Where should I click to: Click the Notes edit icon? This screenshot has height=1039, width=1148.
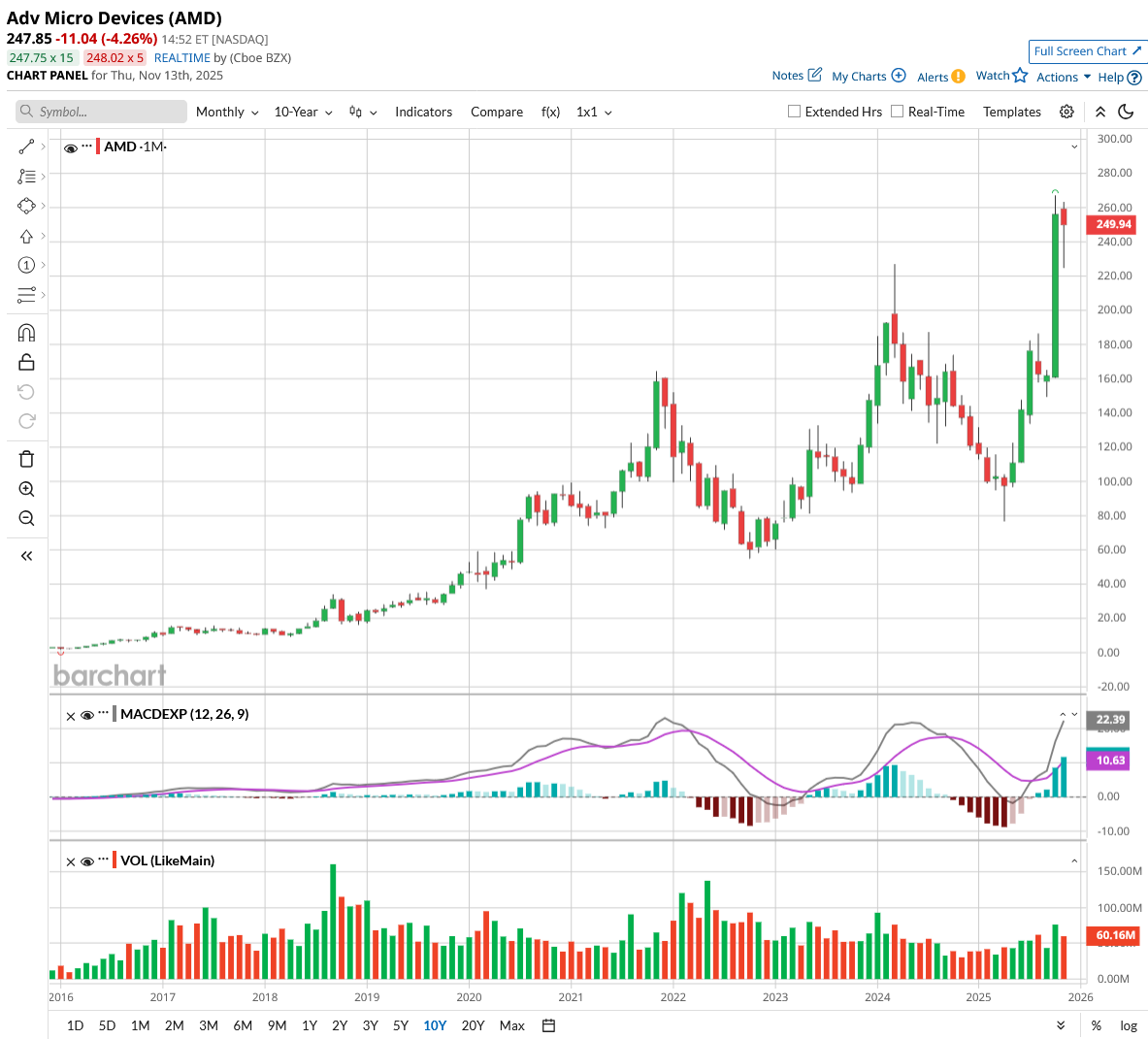pyautogui.click(x=815, y=75)
